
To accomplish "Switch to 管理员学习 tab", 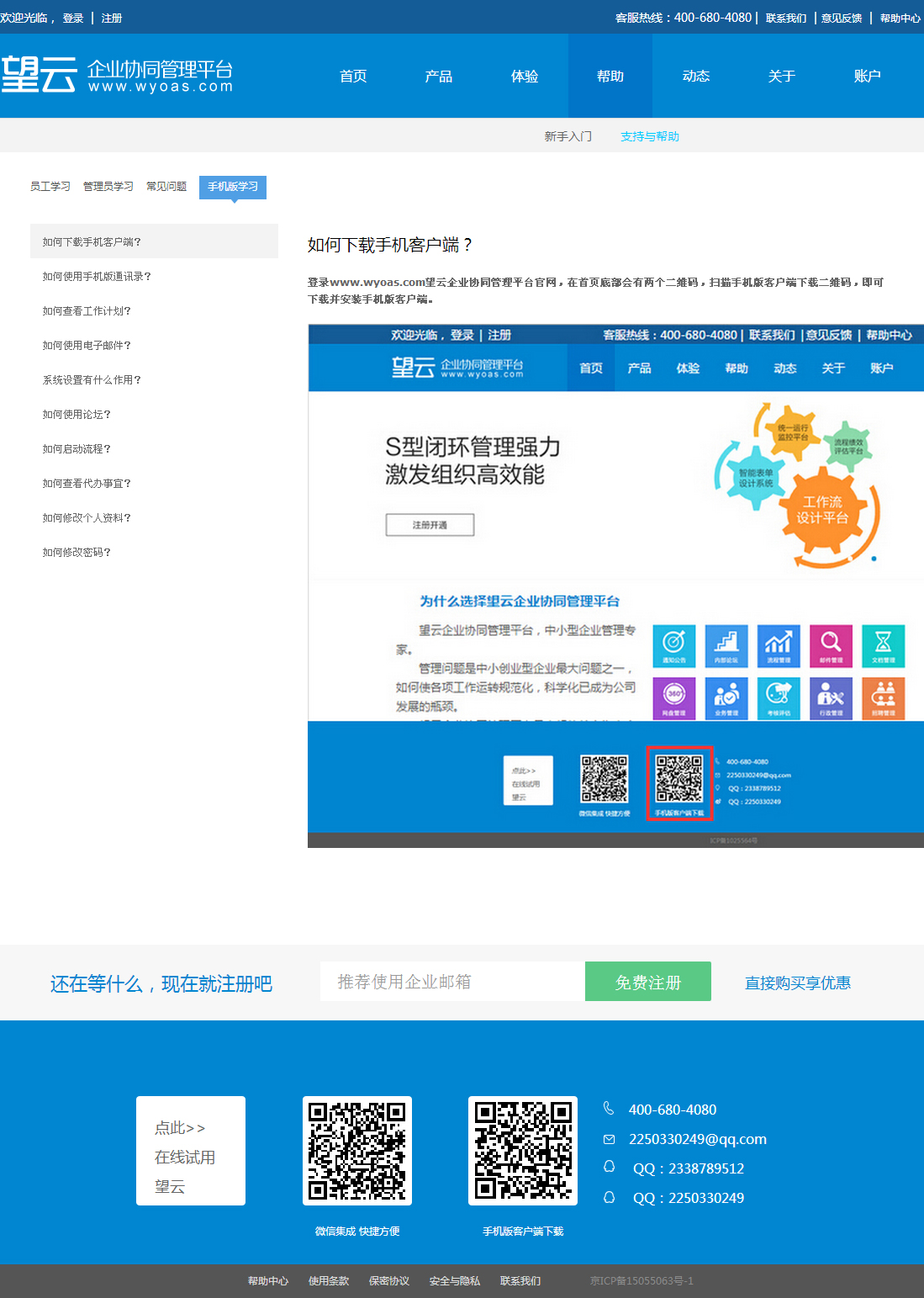I will pos(108,187).
